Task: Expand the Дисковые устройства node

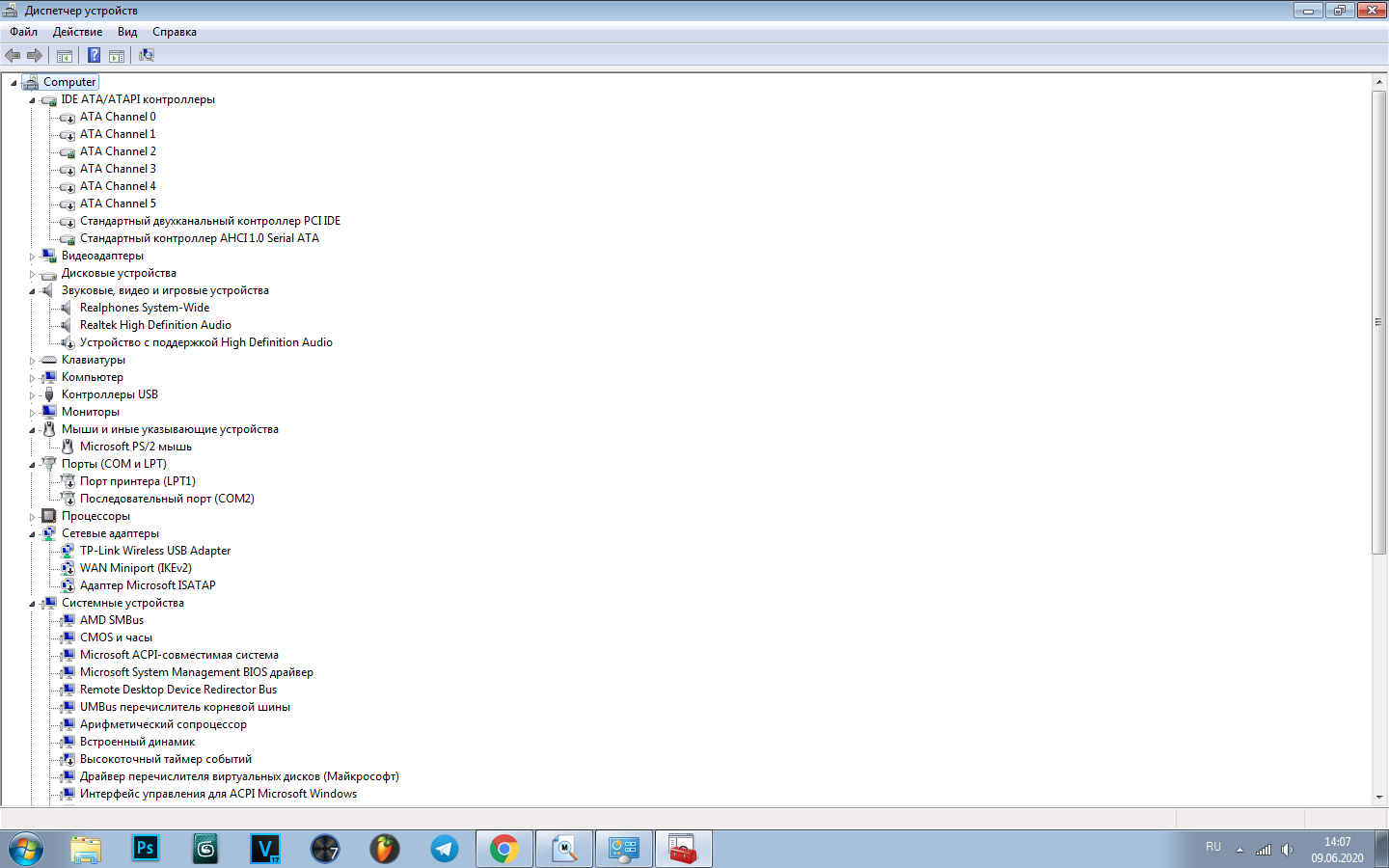Action: [32, 274]
